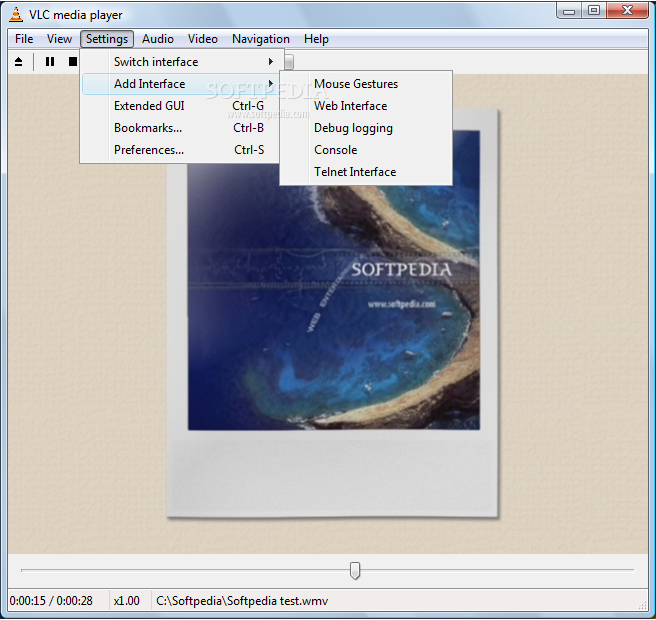Screen dimensions: 656x620
Task: Click the playback speed x1.00 in the status bar
Action: 126,601
